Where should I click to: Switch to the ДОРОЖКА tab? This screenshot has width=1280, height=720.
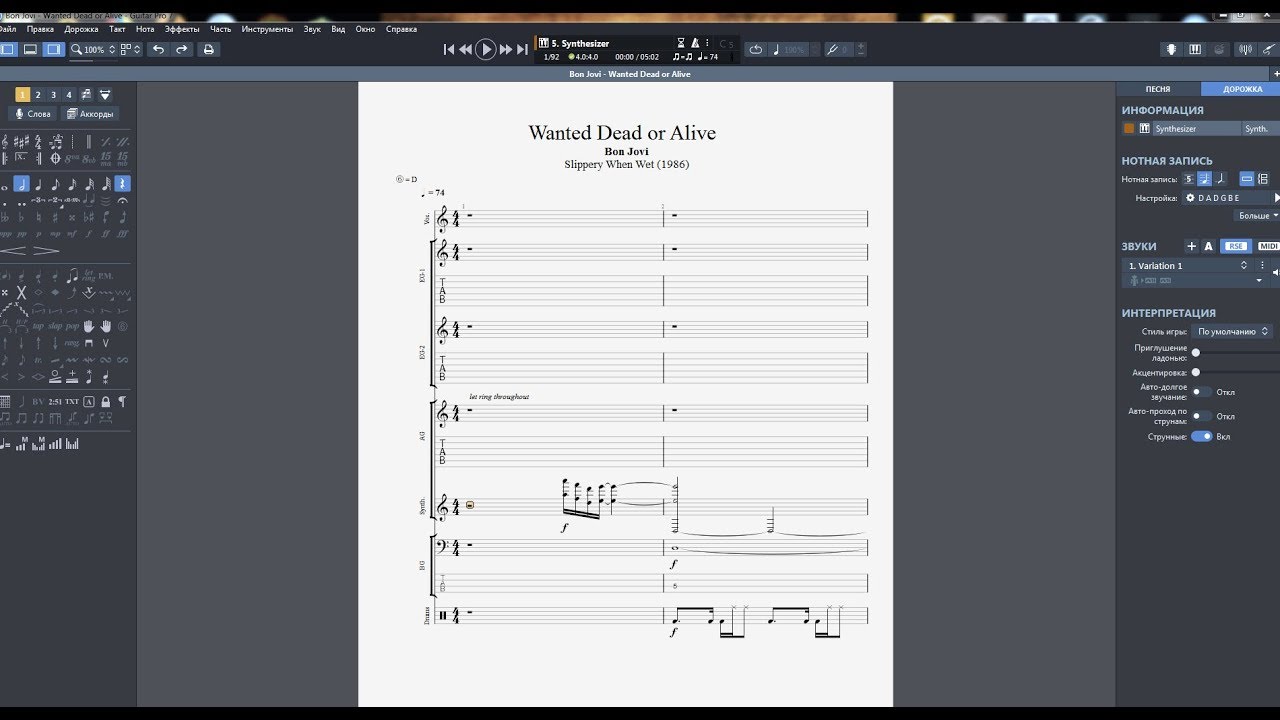tap(1242, 89)
